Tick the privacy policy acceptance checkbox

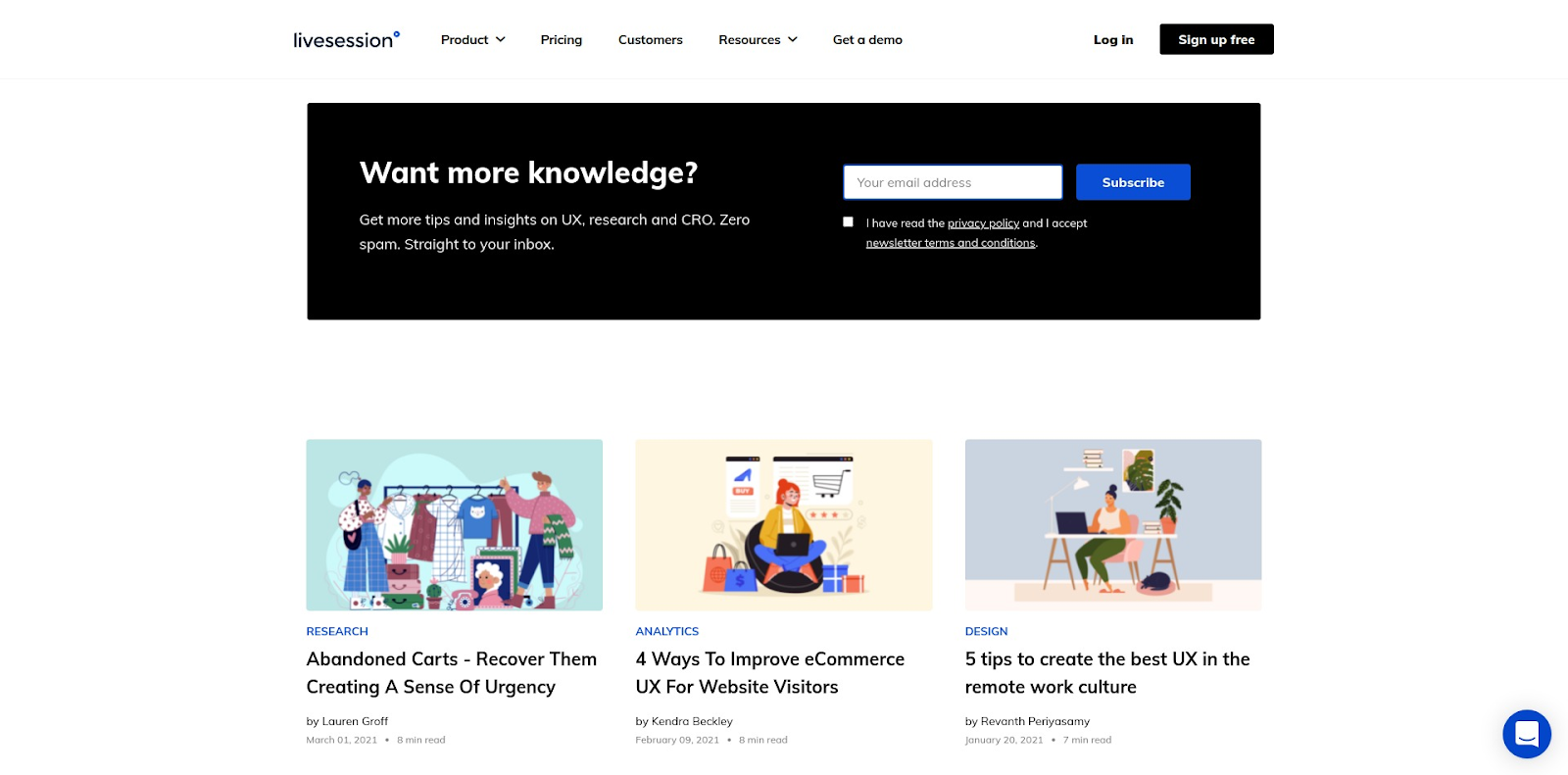point(848,222)
